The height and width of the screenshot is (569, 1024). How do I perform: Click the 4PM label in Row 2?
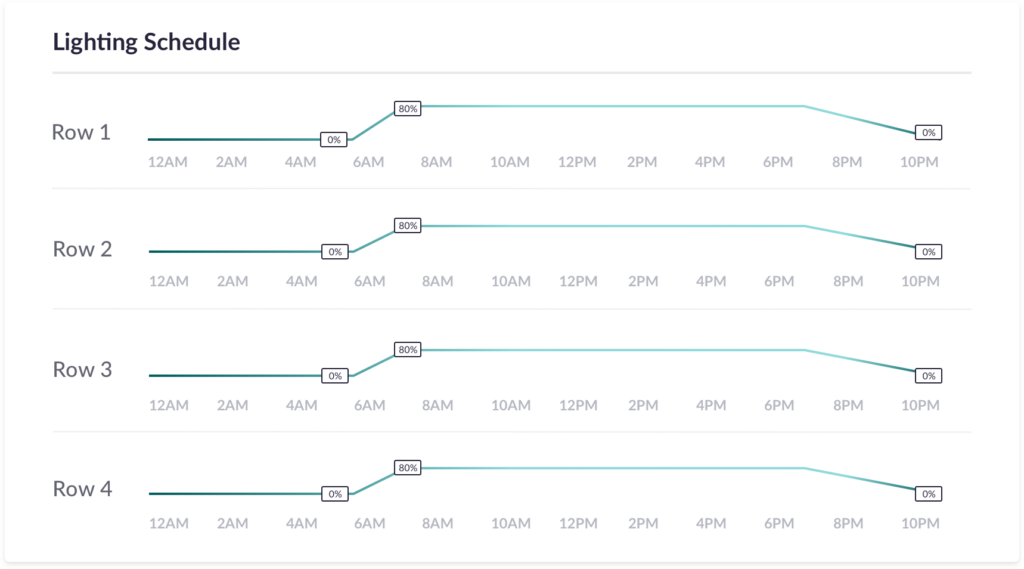pos(711,281)
